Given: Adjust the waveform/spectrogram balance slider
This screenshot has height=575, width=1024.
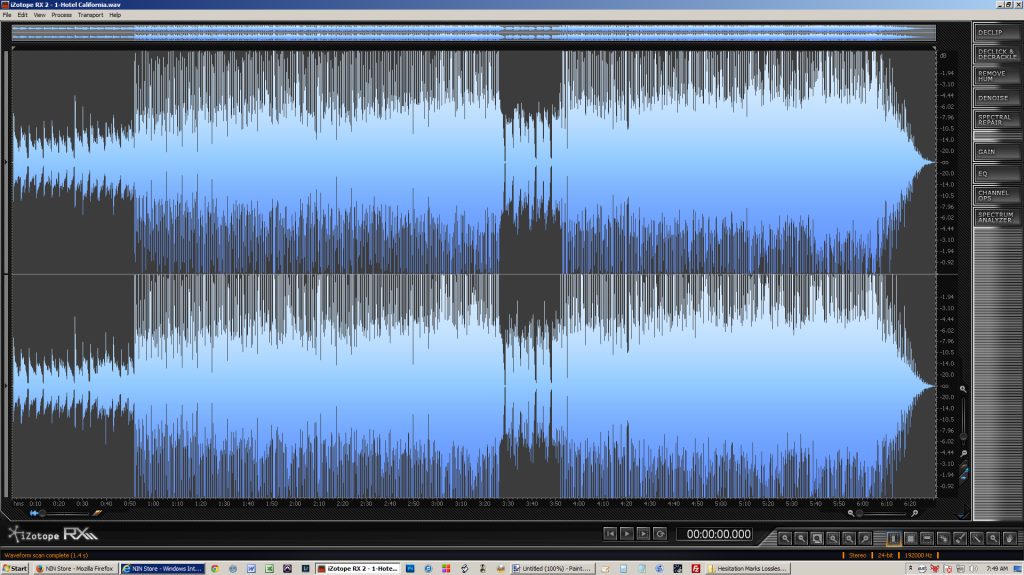Looking at the screenshot, I should coord(42,514).
